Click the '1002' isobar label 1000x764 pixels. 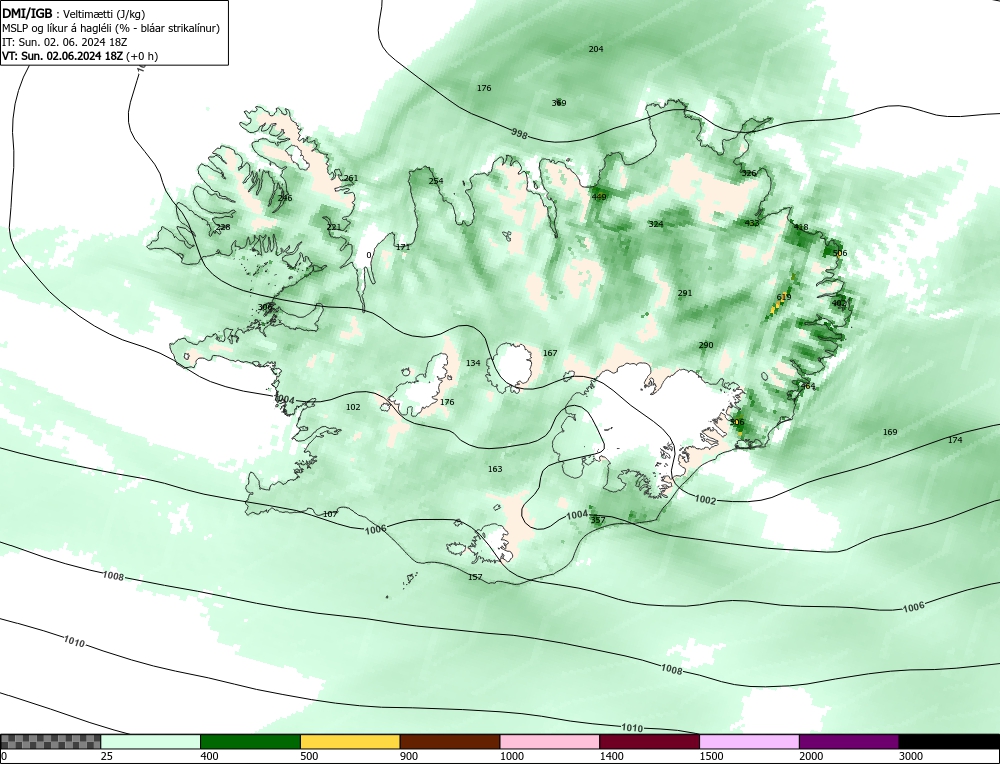pos(705,499)
